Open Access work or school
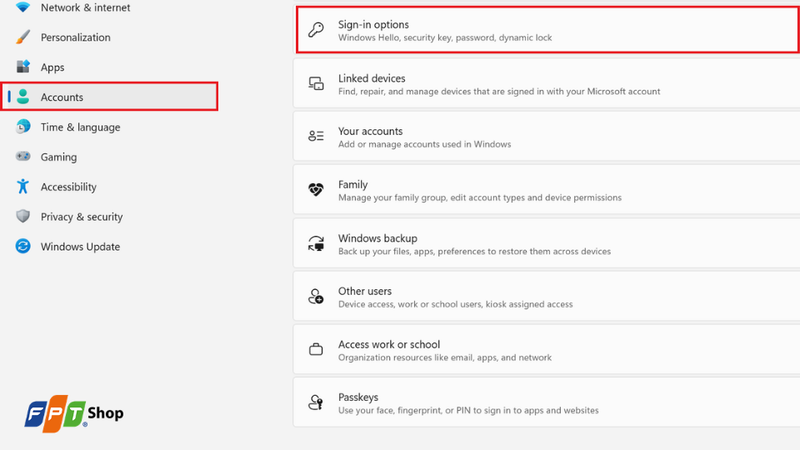Viewport: 800px width, 450px height. pyautogui.click(x=546, y=349)
